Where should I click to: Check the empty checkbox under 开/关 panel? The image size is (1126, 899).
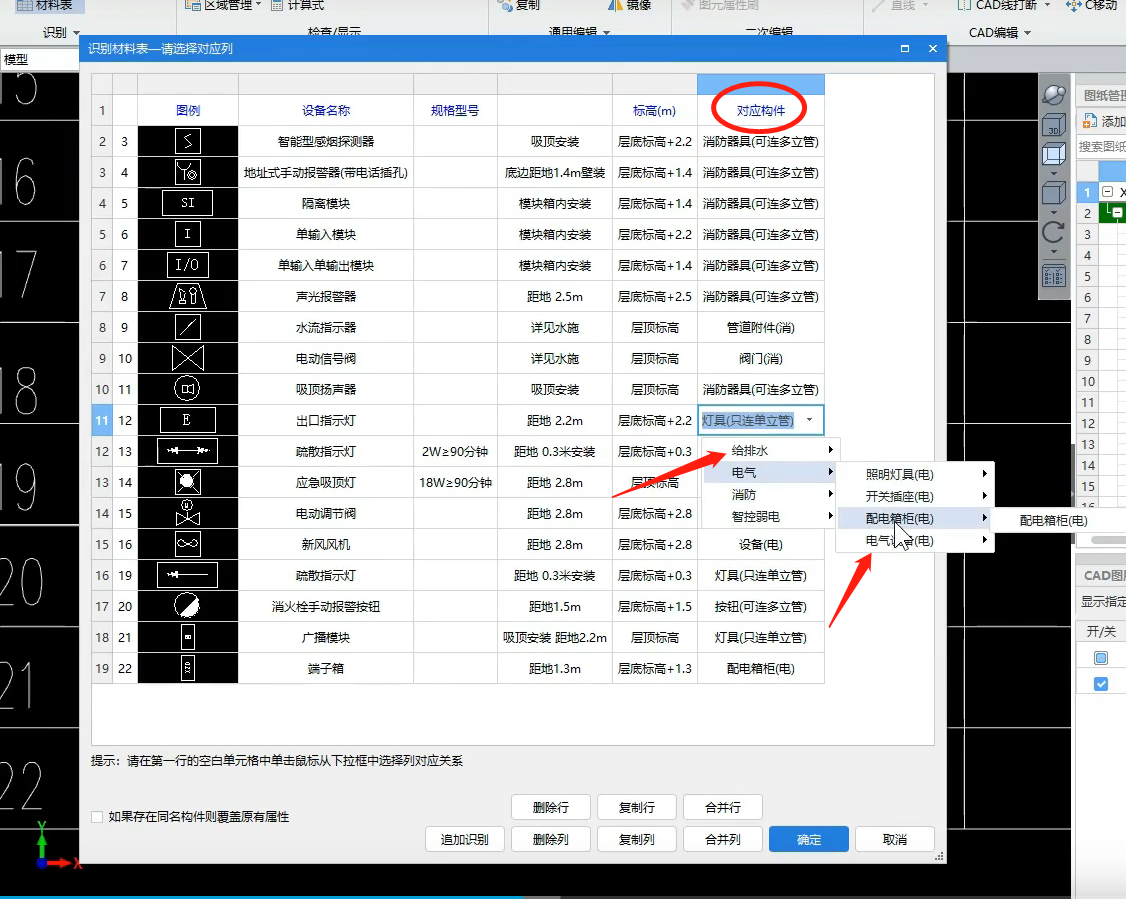point(1103,657)
